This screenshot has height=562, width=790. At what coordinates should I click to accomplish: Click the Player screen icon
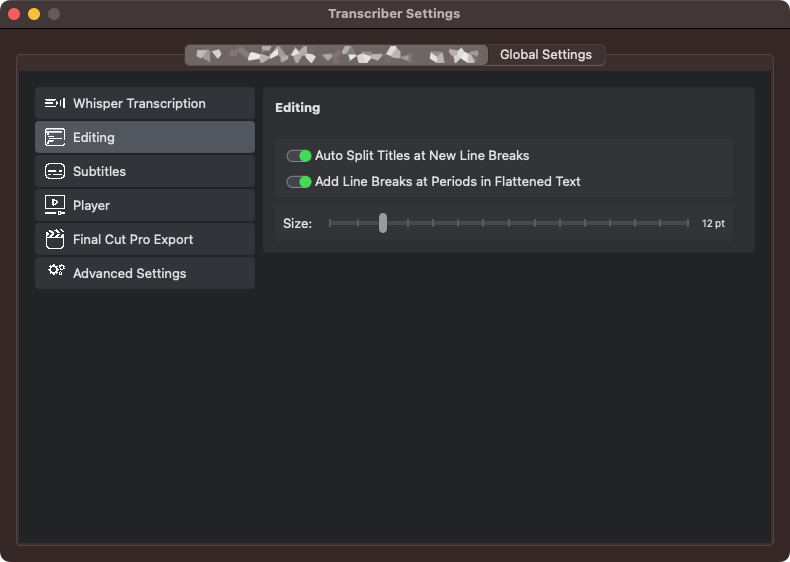coord(55,205)
